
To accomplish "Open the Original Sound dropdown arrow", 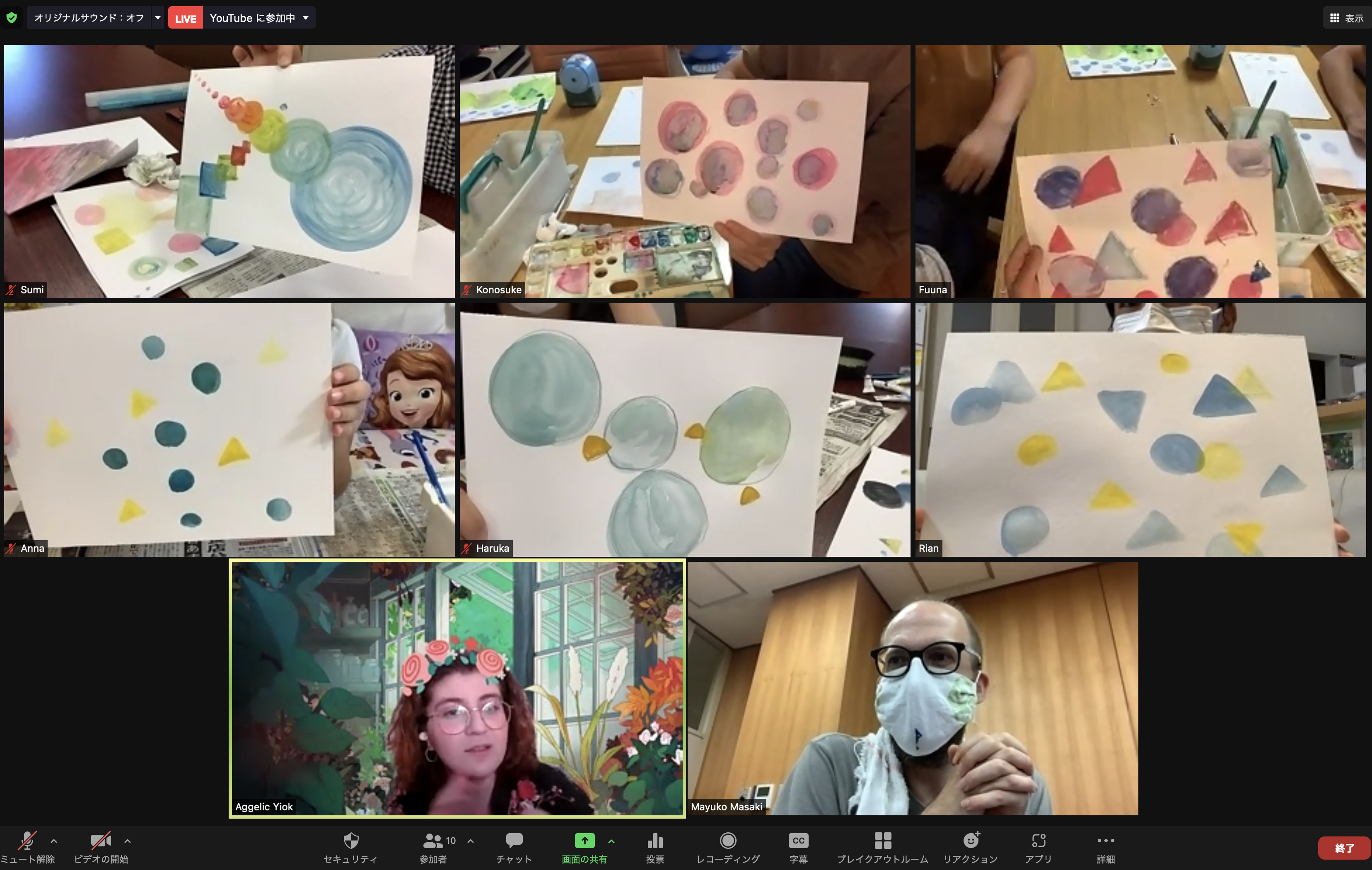I will coord(158,18).
